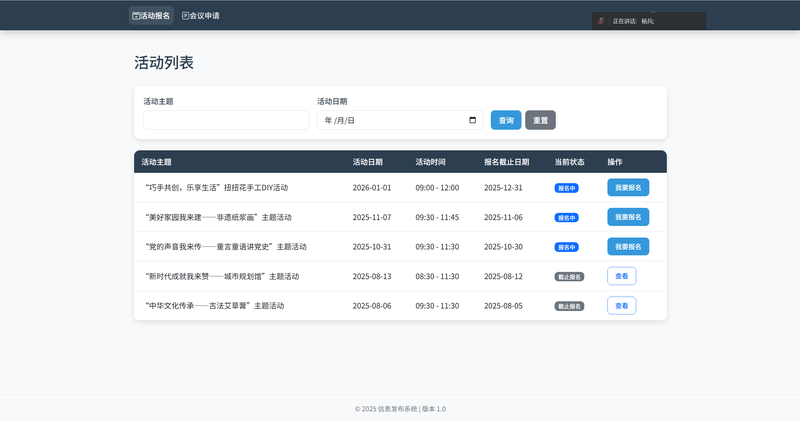Image resolution: width=800 pixels, height=421 pixels.
Task: Click the 活动日期 date input field
Action: [x=390, y=120]
